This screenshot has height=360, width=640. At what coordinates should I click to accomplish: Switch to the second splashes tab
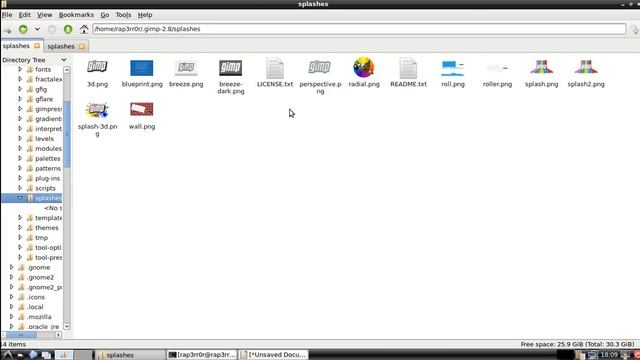coord(61,46)
